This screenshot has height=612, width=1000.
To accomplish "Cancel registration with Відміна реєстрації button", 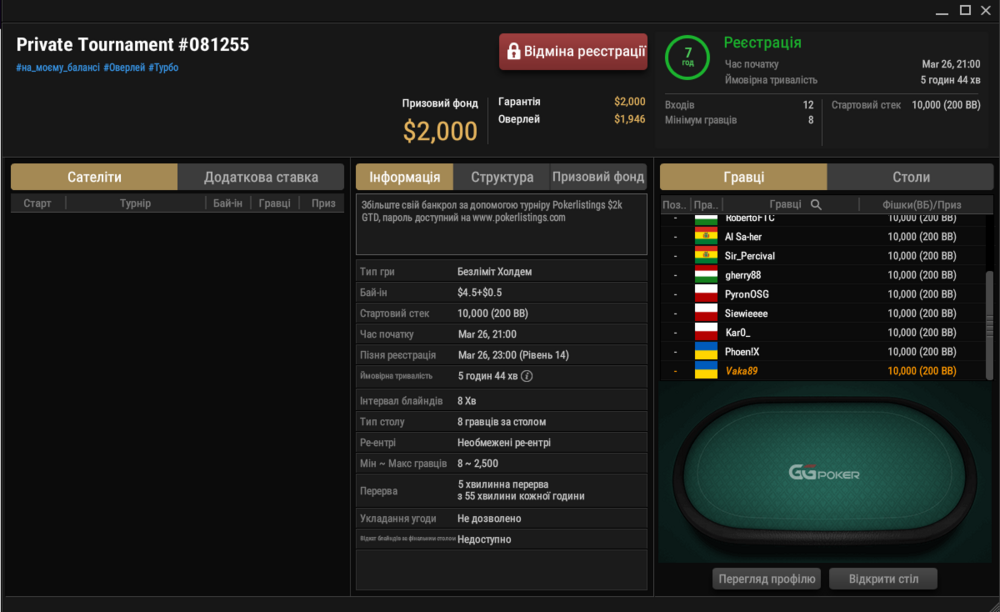I will tap(573, 52).
